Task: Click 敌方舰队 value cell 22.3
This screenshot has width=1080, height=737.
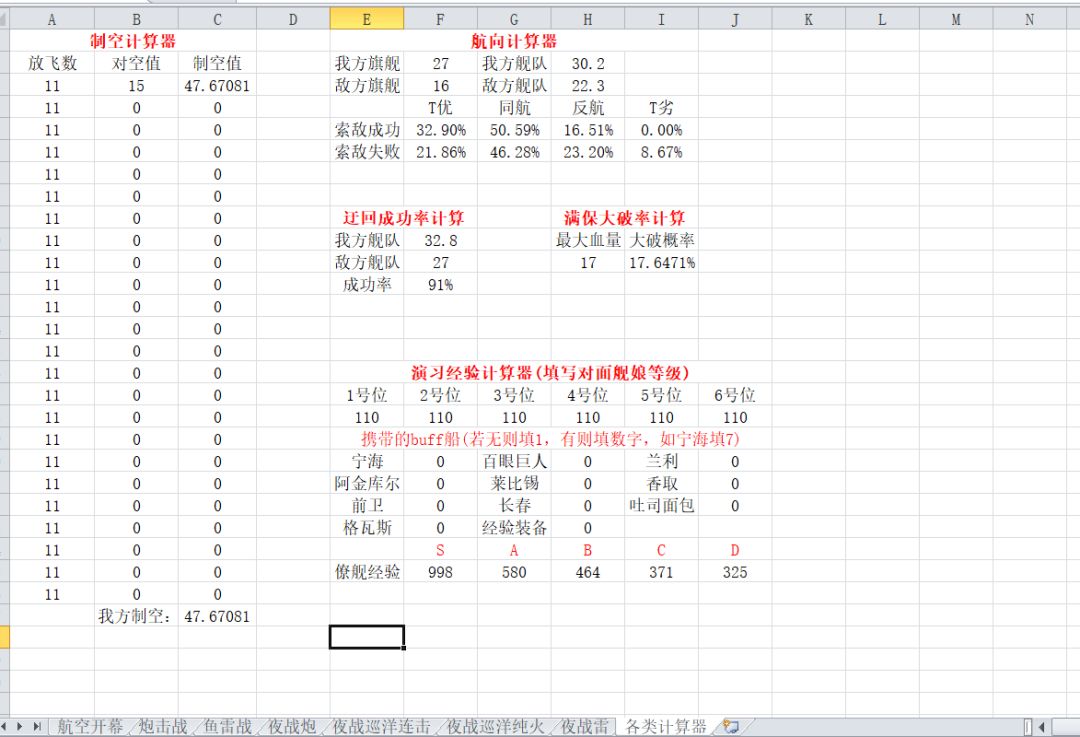Action: 588,85
